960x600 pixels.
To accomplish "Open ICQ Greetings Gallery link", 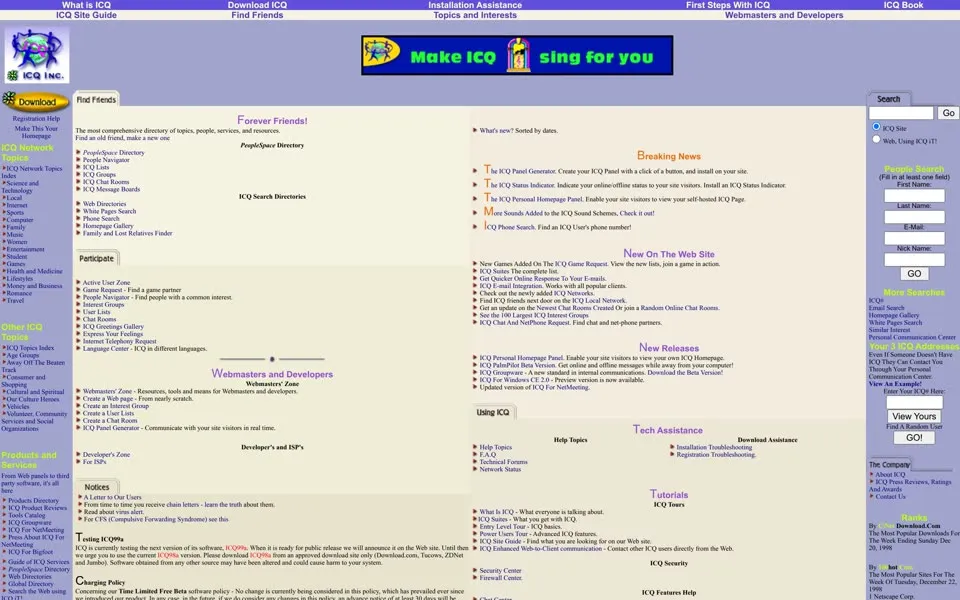I will click(x=113, y=327).
